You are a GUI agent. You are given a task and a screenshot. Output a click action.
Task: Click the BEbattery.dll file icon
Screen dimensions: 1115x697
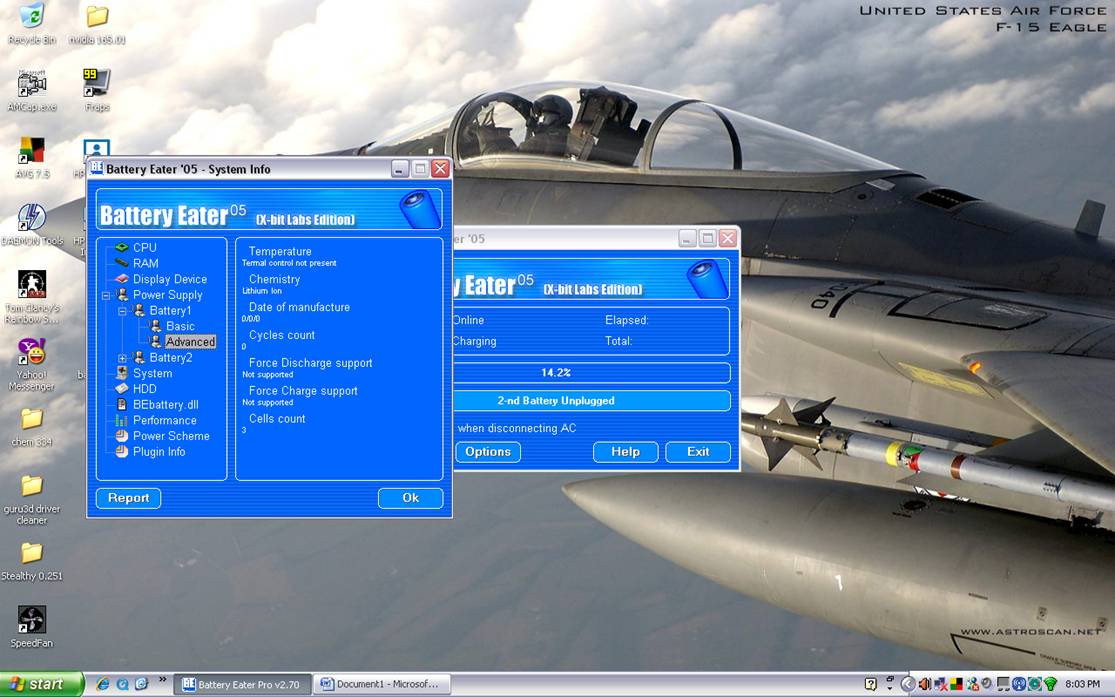tap(122, 404)
